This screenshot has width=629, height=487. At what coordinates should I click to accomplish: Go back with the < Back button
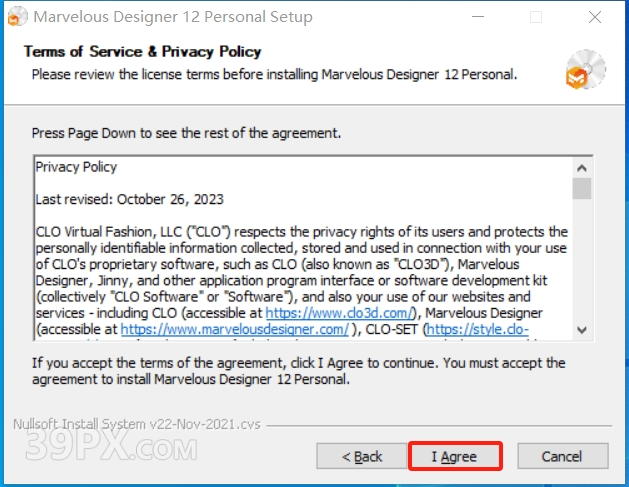[x=362, y=456]
